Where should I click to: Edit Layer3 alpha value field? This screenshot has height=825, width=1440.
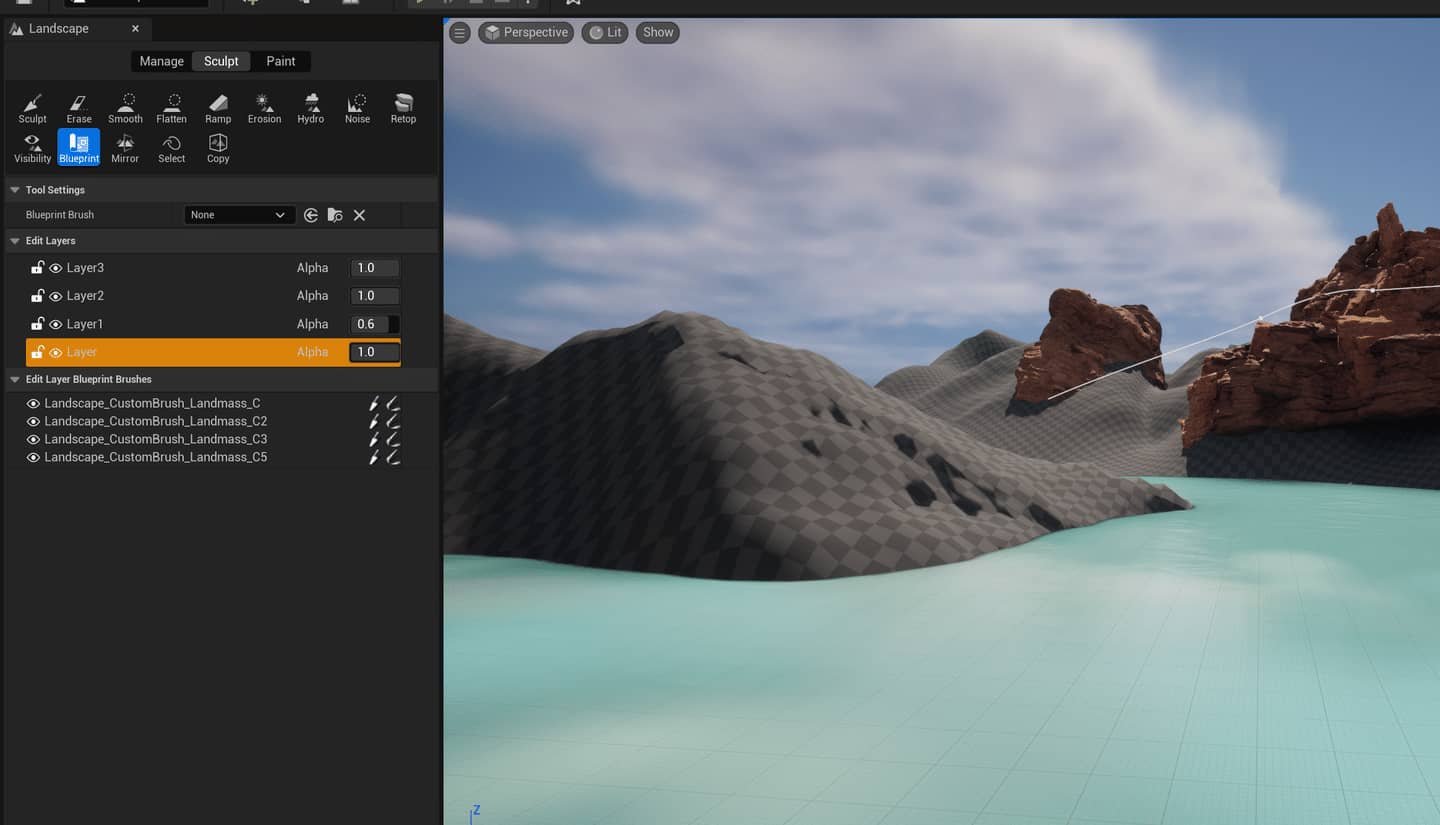tap(374, 268)
